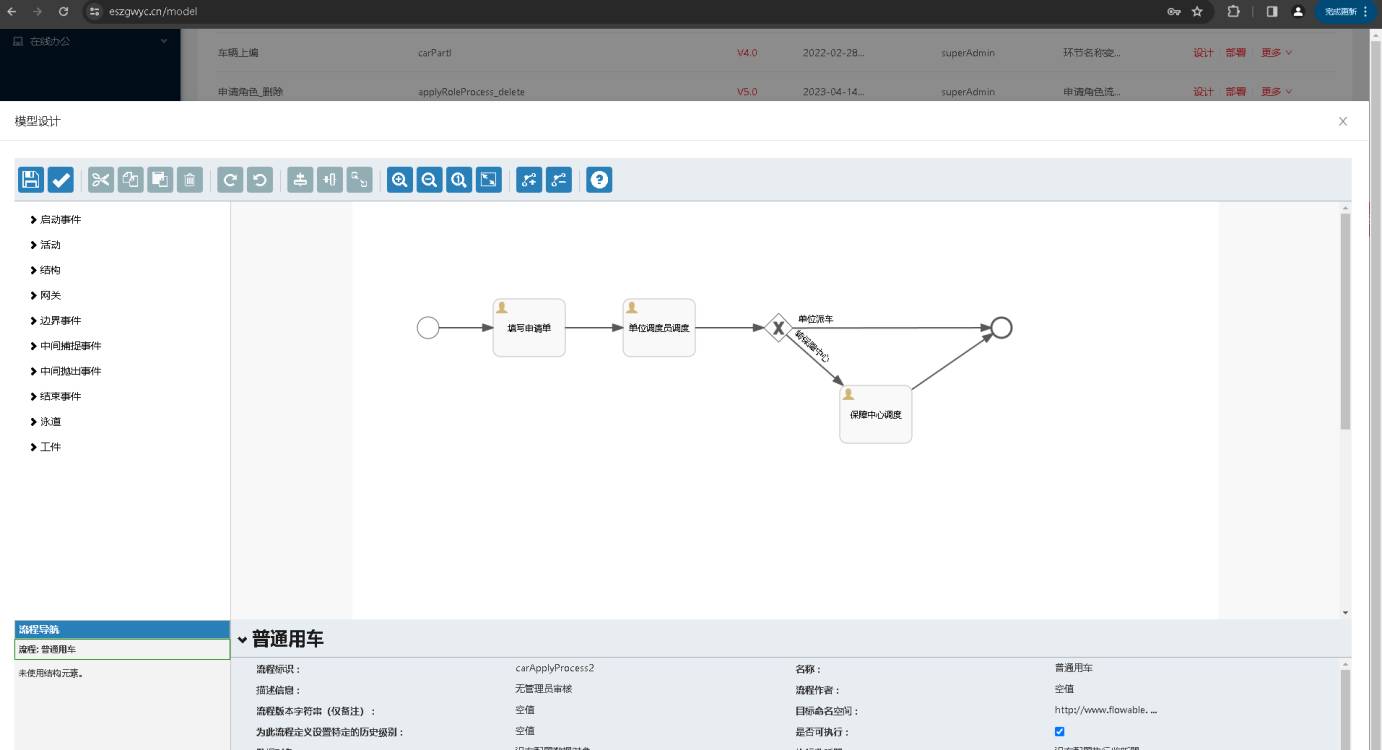Select the 填写申请单 user task

coord(529,328)
